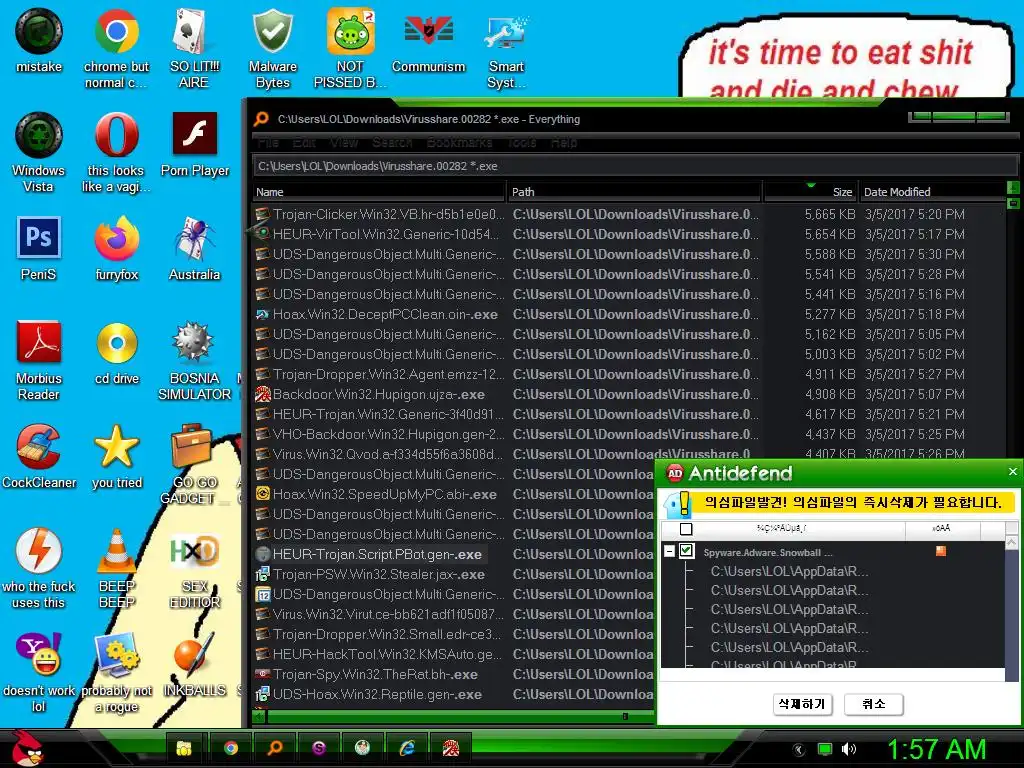This screenshot has height=768, width=1024.
Task: Open the cd drive desktop icon
Action: [x=116, y=352]
